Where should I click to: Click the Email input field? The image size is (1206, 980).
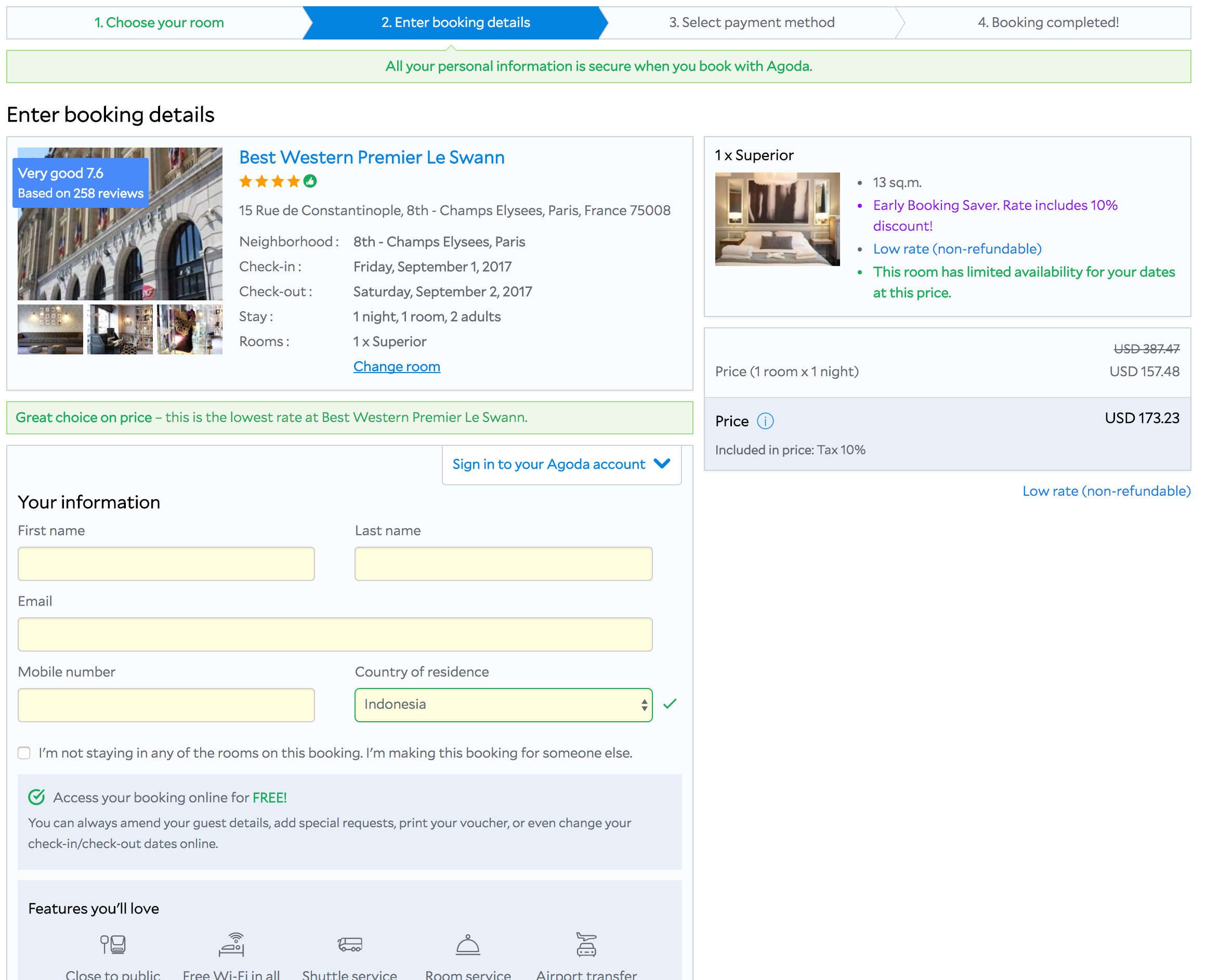pyautogui.click(x=335, y=634)
